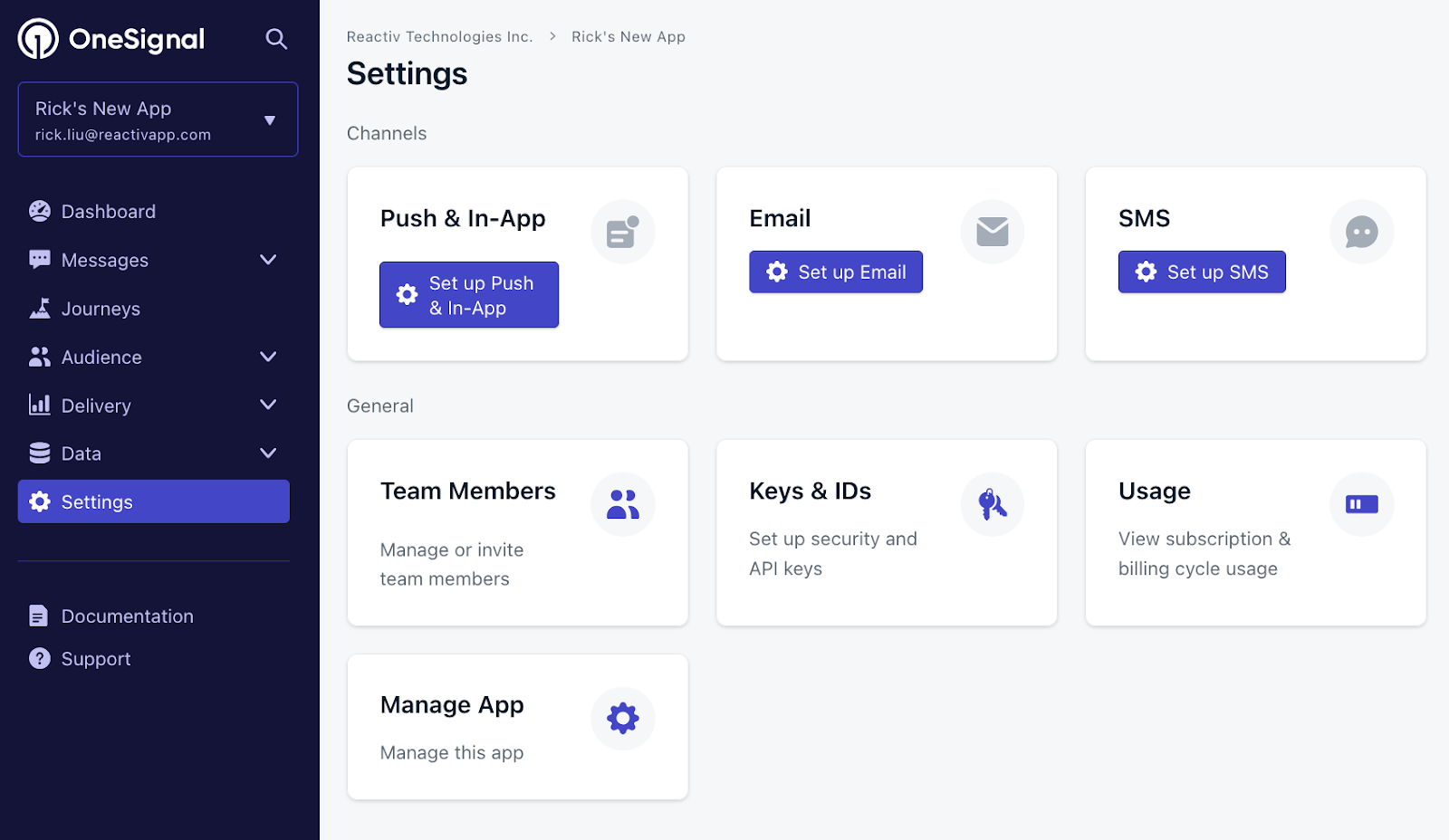Expand the Messages submenu chevron

pyautogui.click(x=268, y=260)
